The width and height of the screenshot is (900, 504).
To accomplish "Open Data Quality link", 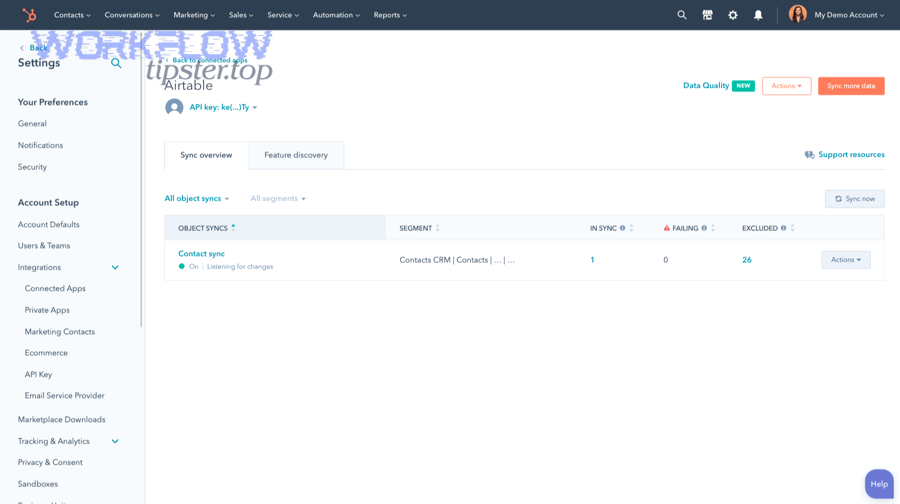I will pyautogui.click(x=706, y=86).
